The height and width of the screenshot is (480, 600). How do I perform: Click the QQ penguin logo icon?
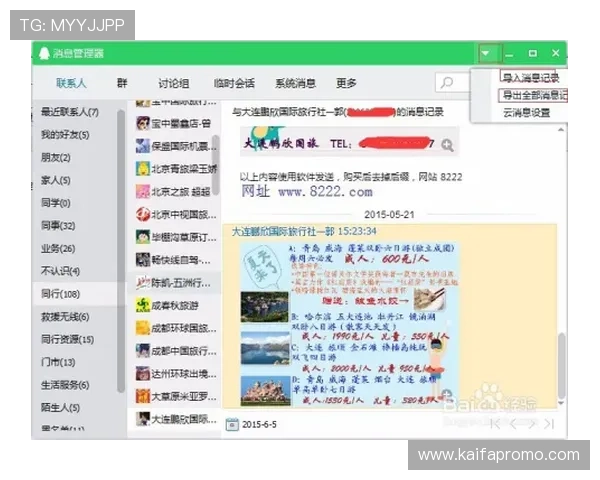[x=45, y=53]
